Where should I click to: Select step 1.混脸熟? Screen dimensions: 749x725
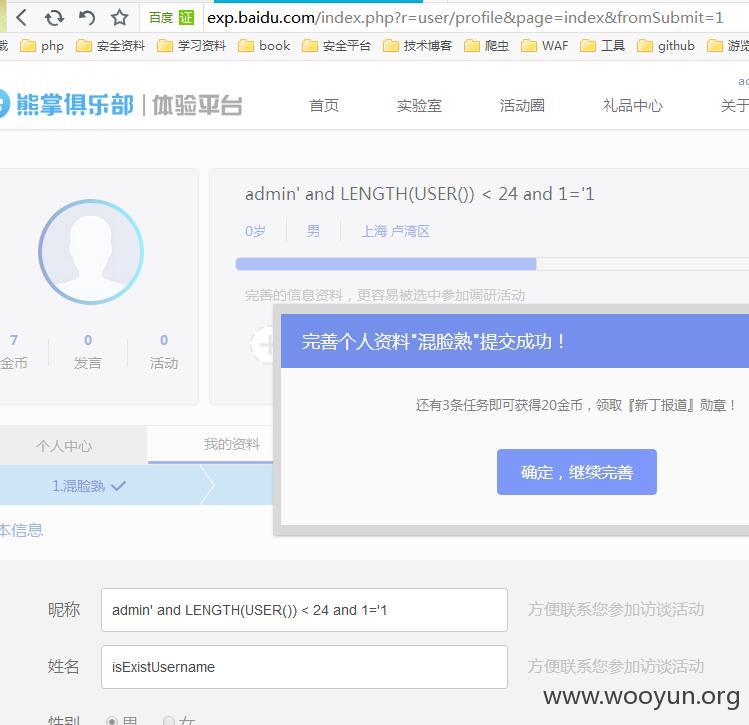click(89, 486)
